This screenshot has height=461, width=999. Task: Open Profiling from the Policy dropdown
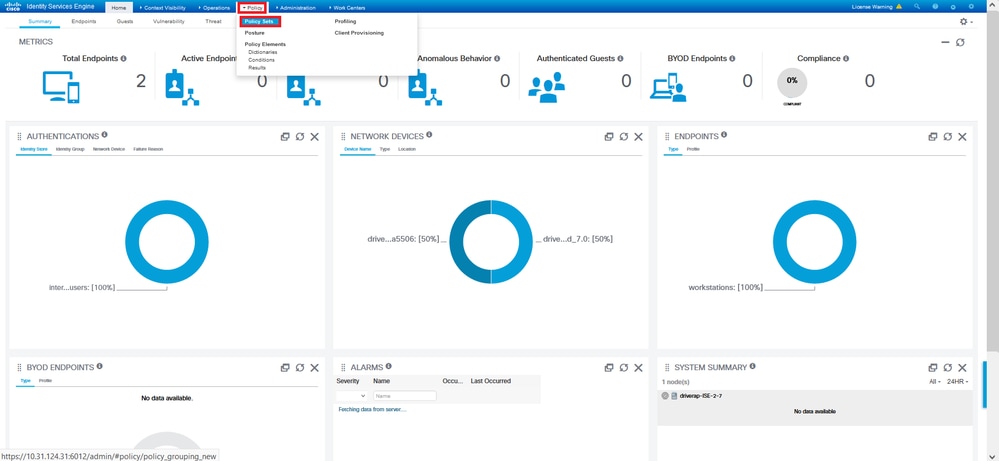coord(345,21)
